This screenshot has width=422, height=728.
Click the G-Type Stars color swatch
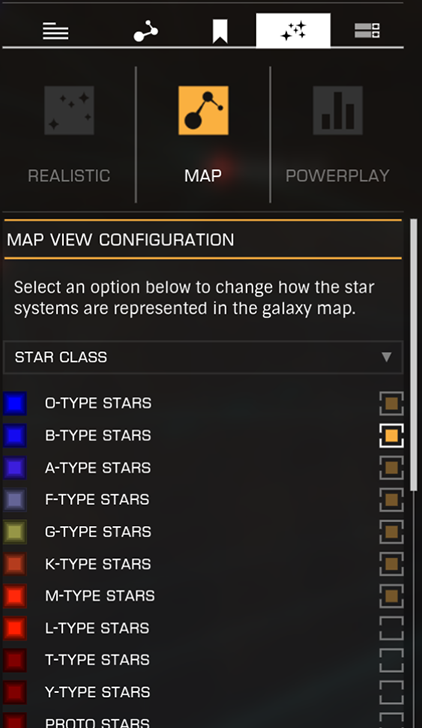point(15,532)
